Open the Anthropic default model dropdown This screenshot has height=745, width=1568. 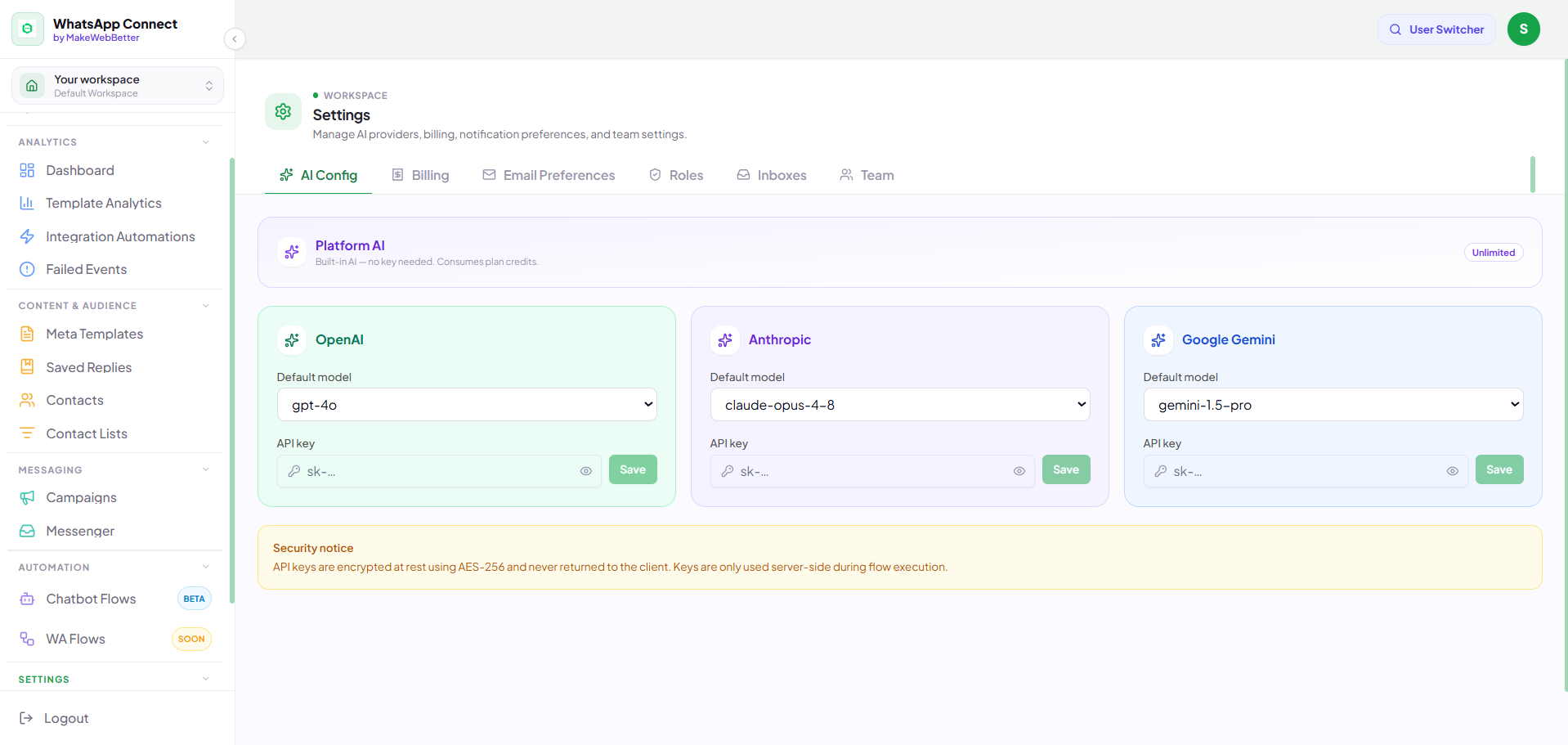point(900,405)
